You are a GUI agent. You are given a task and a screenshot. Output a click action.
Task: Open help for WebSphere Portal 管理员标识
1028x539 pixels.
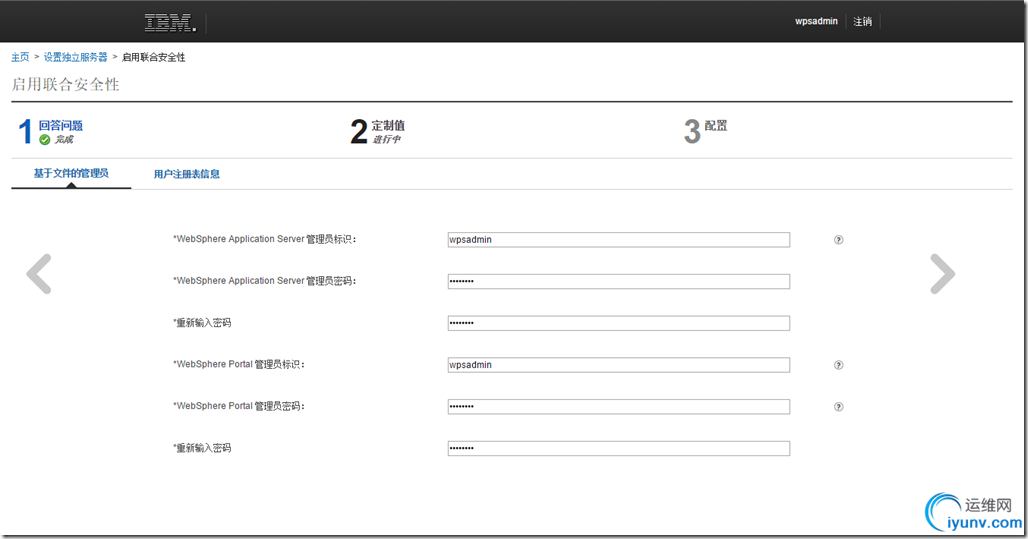(x=839, y=365)
